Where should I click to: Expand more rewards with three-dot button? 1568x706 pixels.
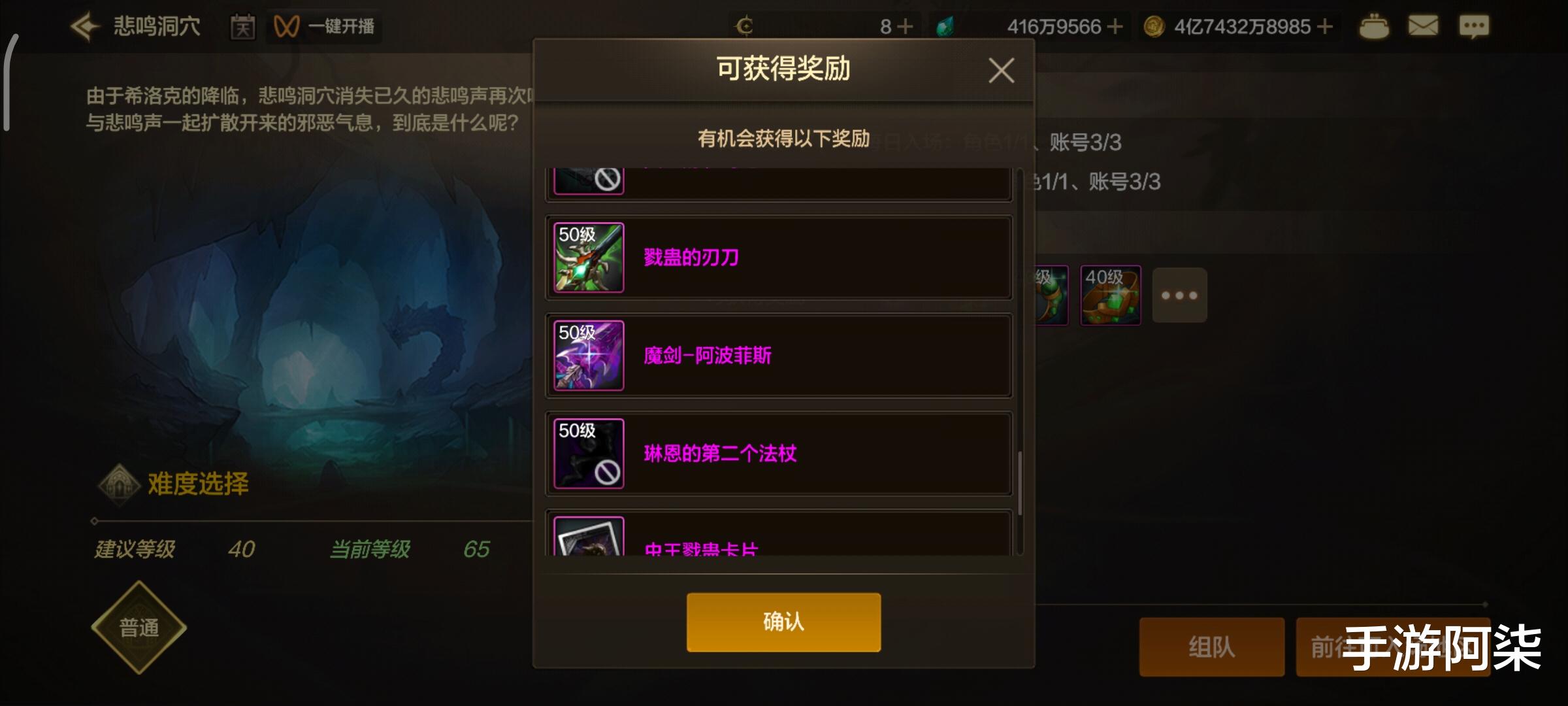[x=1179, y=295]
